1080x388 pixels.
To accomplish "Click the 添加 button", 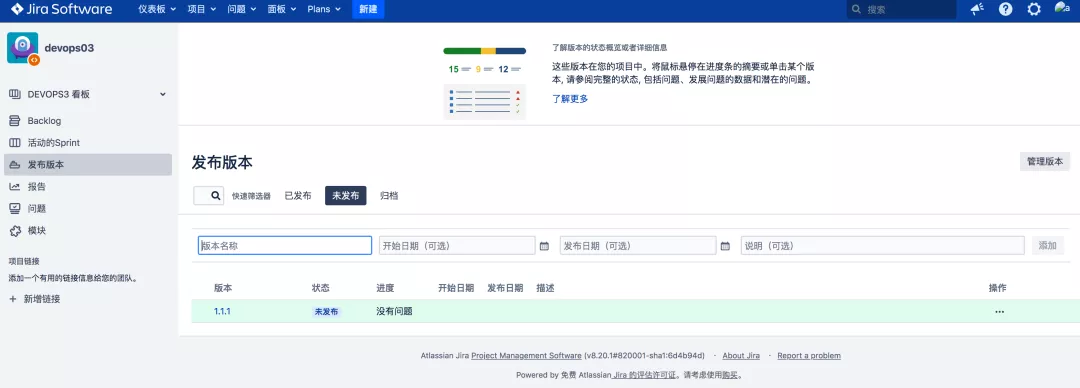I will (1048, 245).
